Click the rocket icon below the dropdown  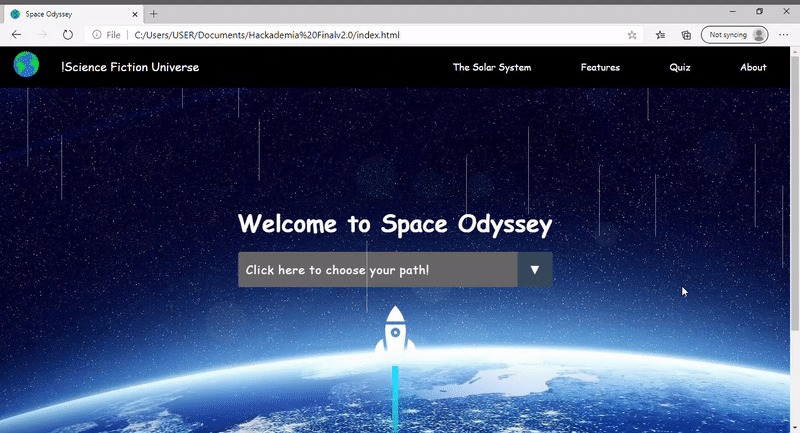(395, 329)
